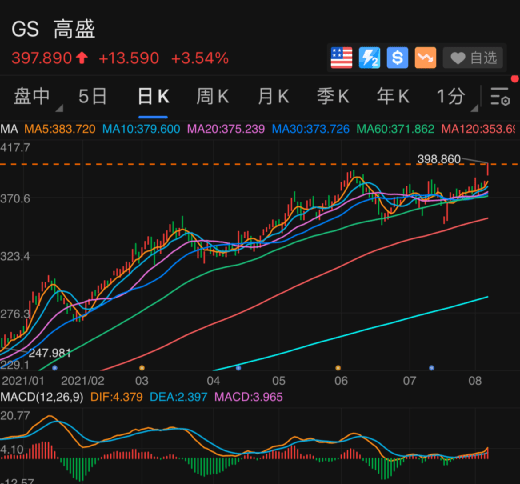Click the 08 date axis label

tap(475, 381)
